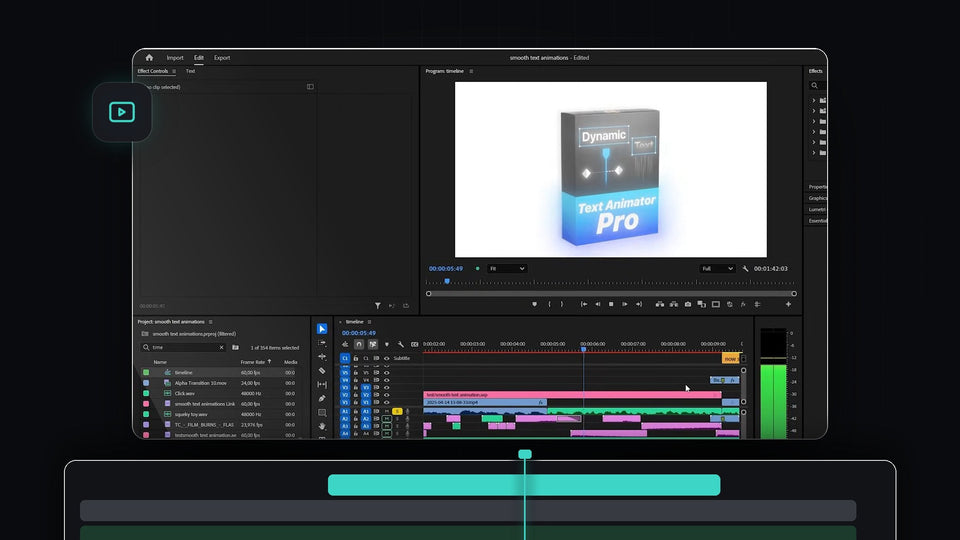Viewport: 960px width, 540px height.
Task: Open the Lumetri panel tab
Action: [817, 209]
